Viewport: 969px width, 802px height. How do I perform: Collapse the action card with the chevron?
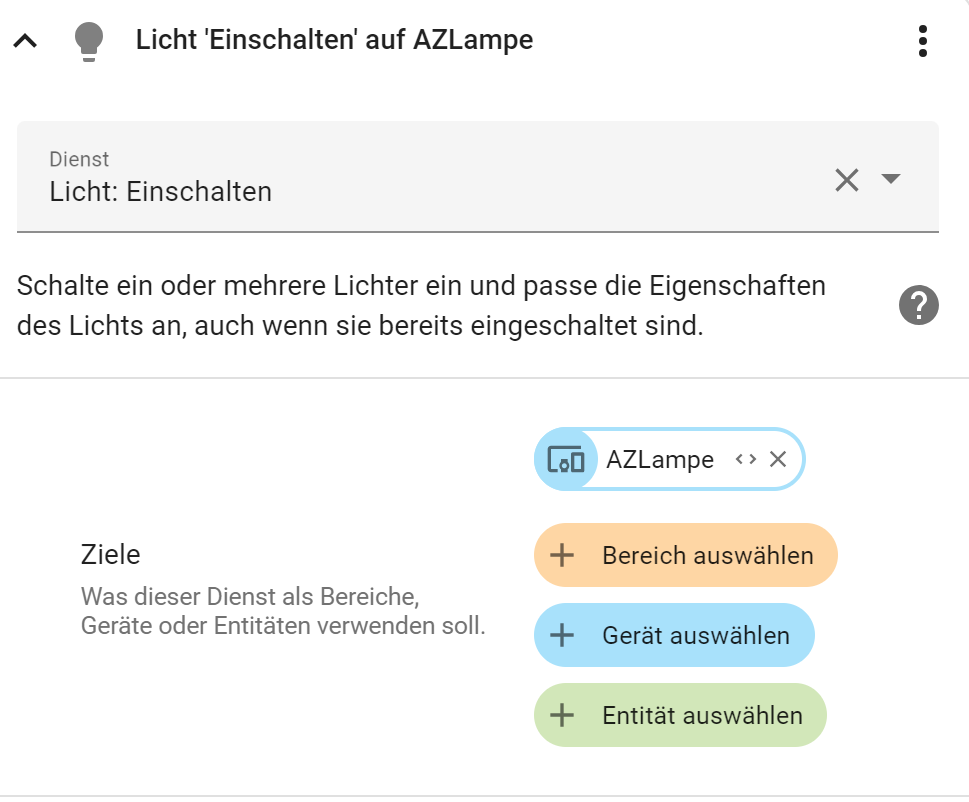(x=26, y=40)
